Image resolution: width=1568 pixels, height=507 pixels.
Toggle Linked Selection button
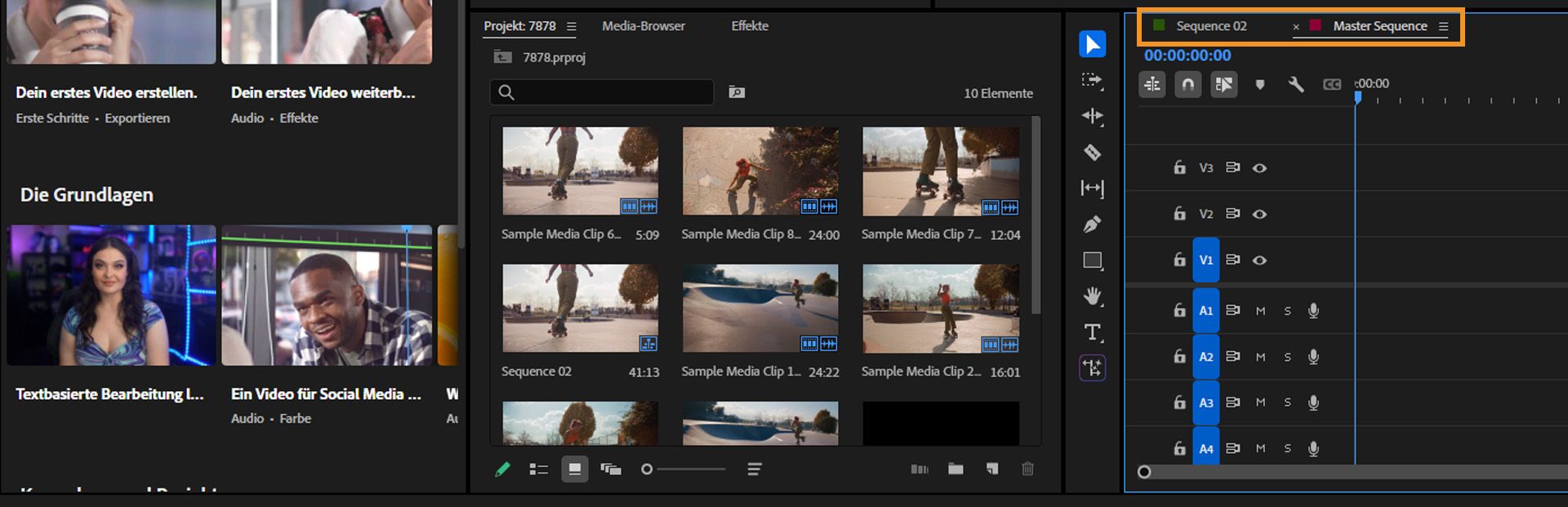pyautogui.click(x=1224, y=84)
